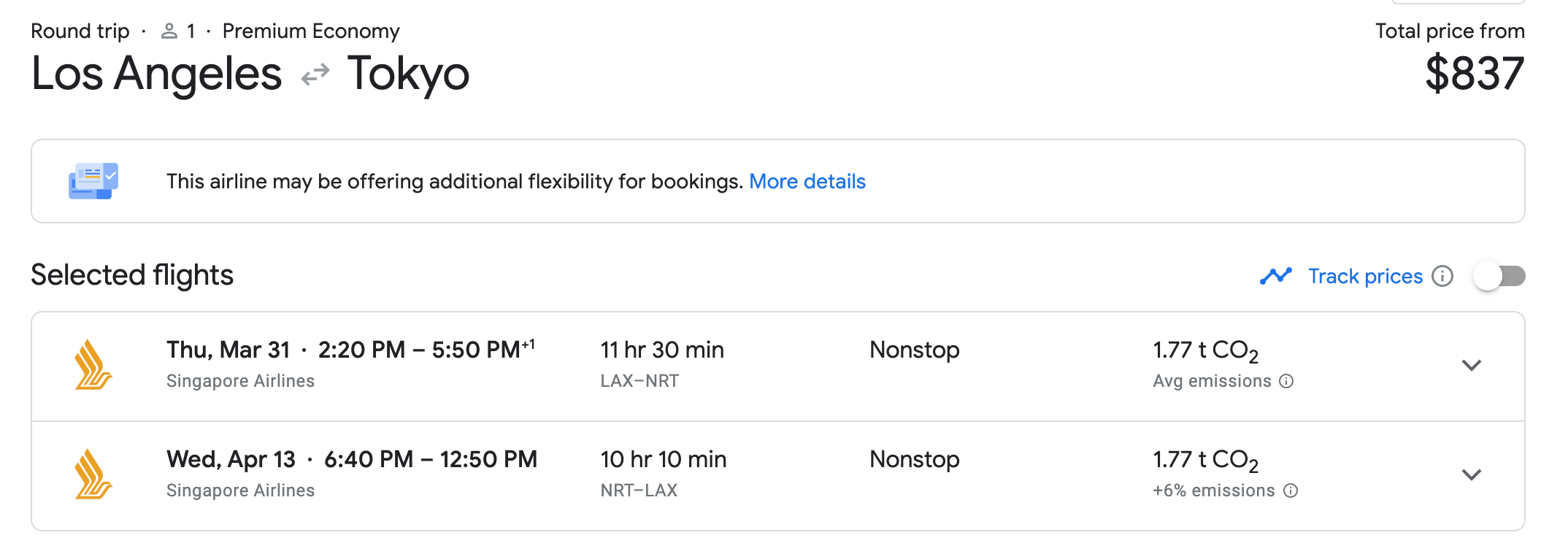
Task: Click info icon next to Avg emissions
Action: pyautogui.click(x=1287, y=382)
